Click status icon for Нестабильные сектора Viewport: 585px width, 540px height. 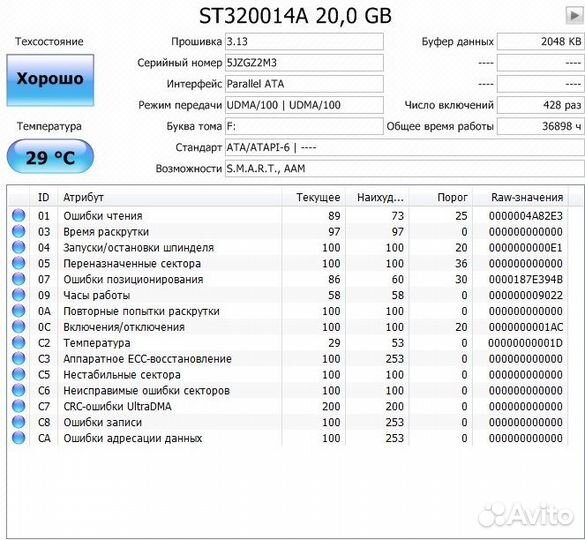point(18,374)
